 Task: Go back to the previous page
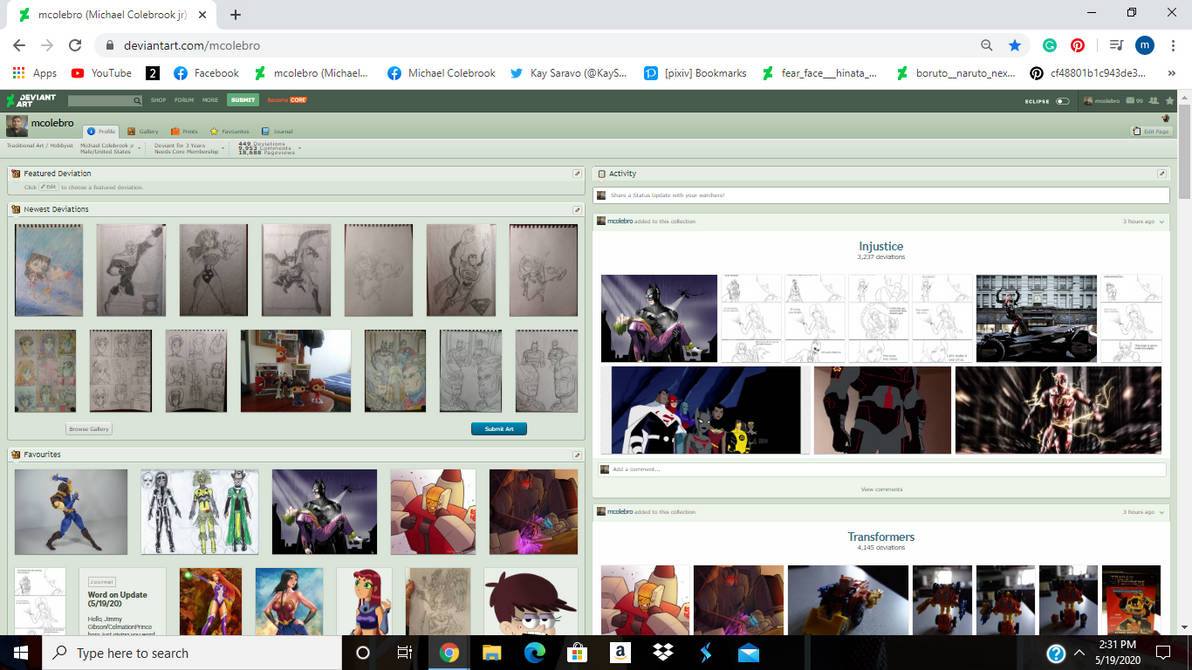pos(19,46)
